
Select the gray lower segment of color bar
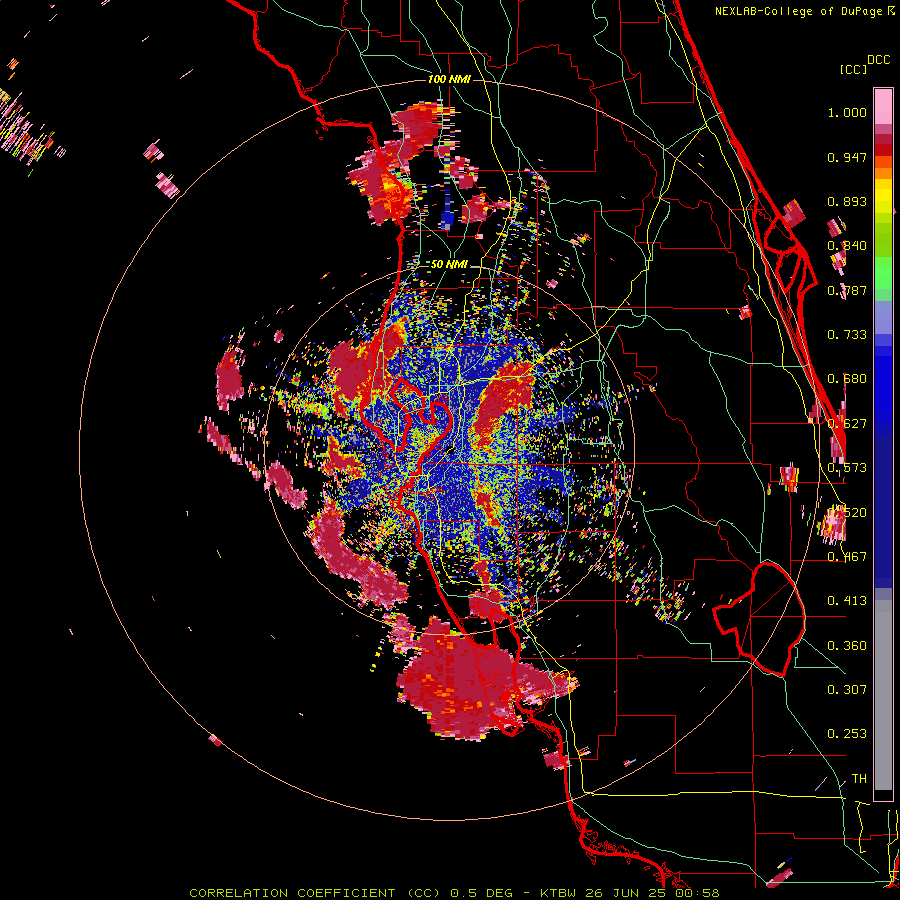[883, 695]
